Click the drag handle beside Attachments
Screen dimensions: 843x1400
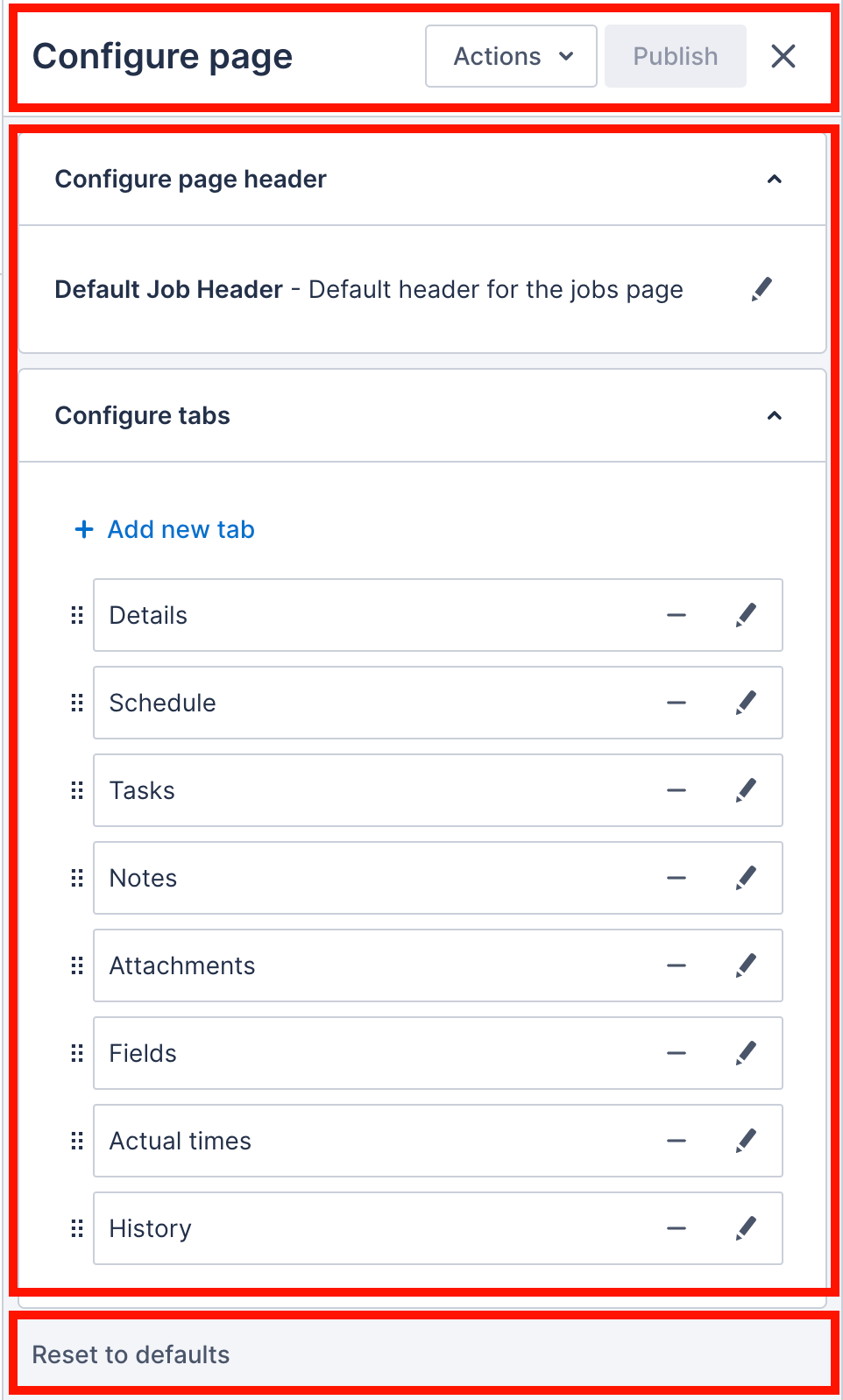click(x=77, y=965)
